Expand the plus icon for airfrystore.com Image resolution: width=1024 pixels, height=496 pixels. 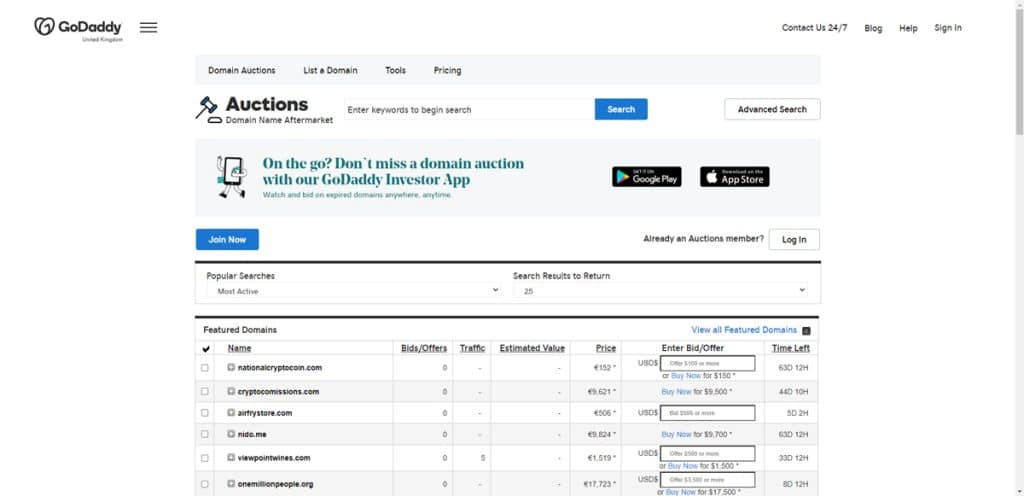(x=231, y=412)
